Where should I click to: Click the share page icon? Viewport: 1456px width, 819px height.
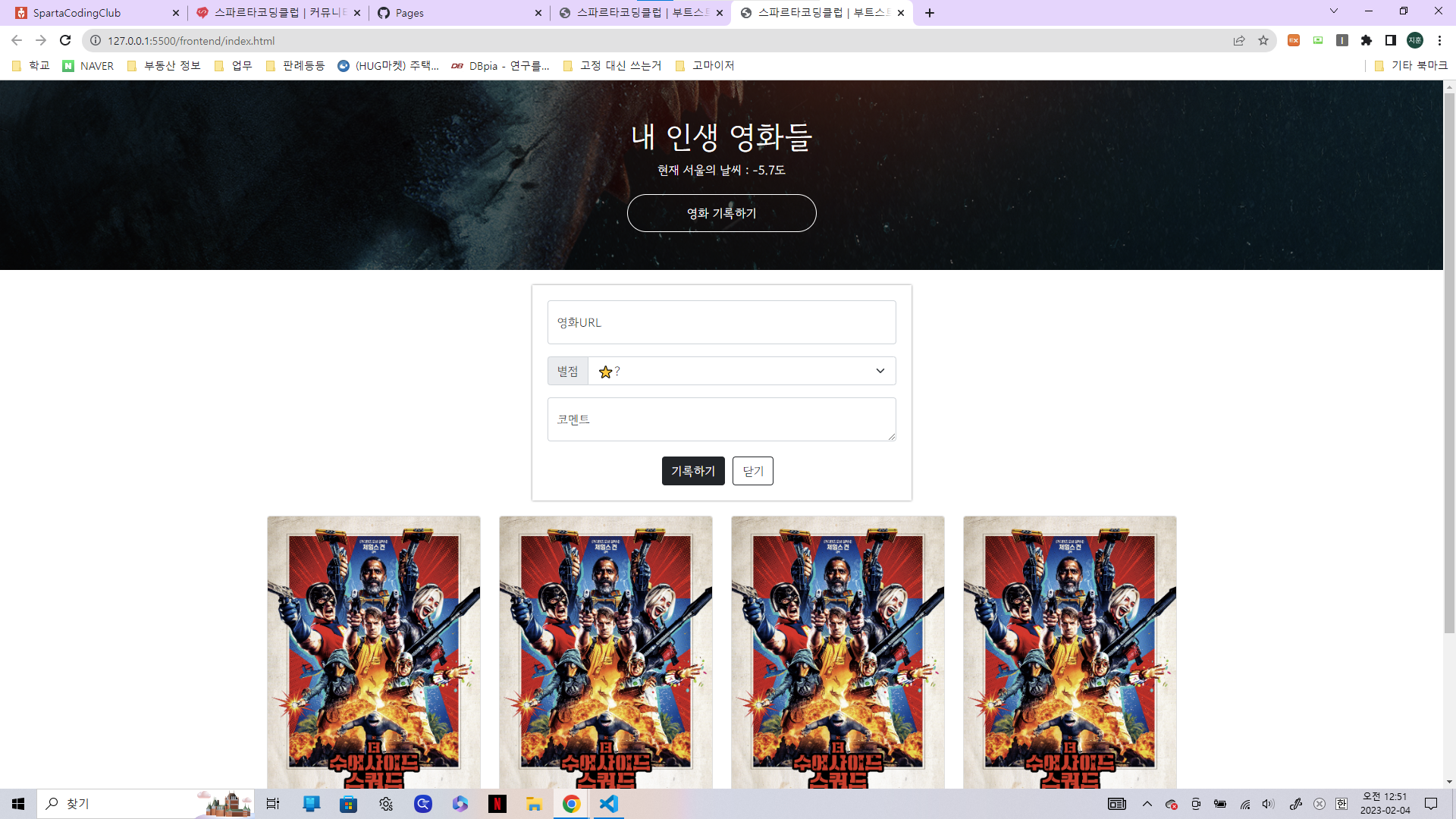(x=1239, y=41)
